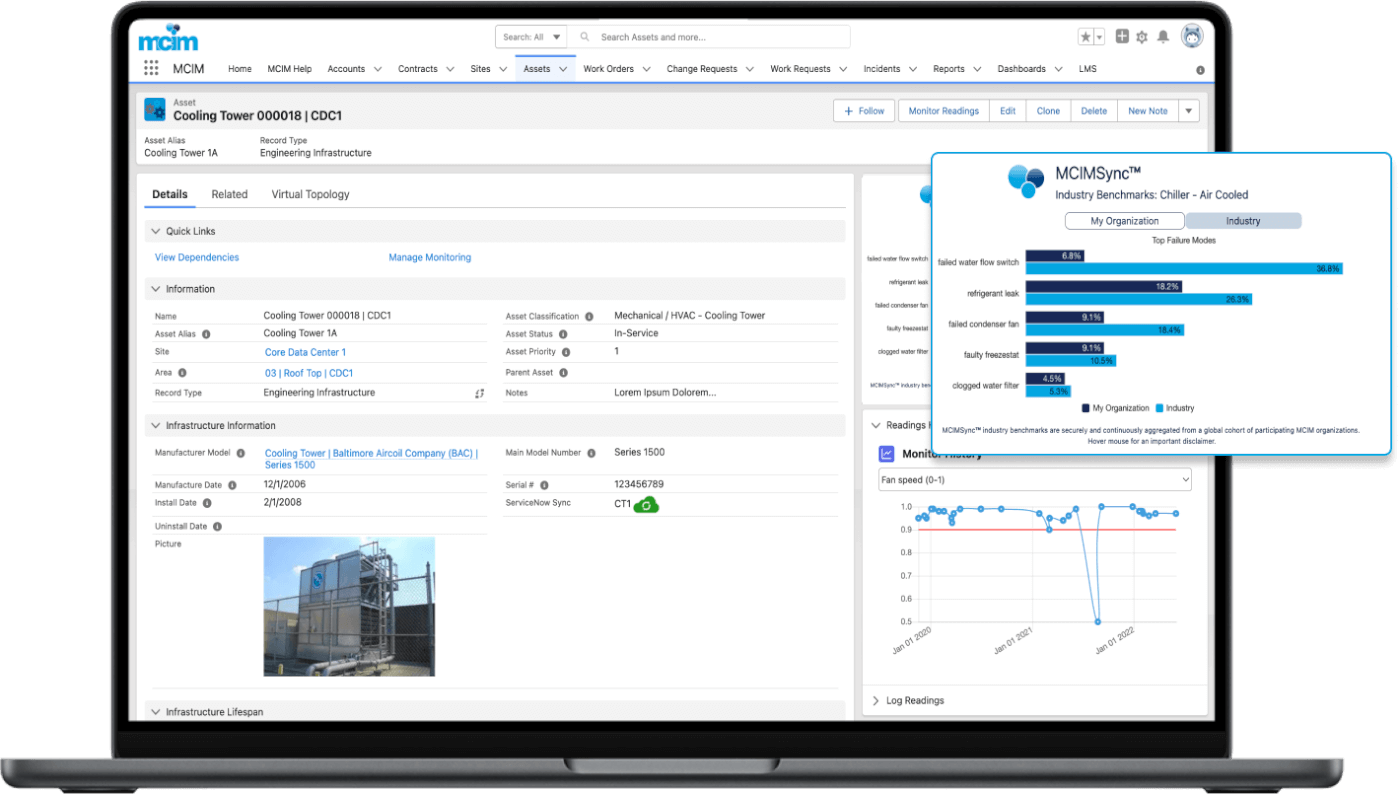Click info icon beside Manufacture Date

[232, 485]
